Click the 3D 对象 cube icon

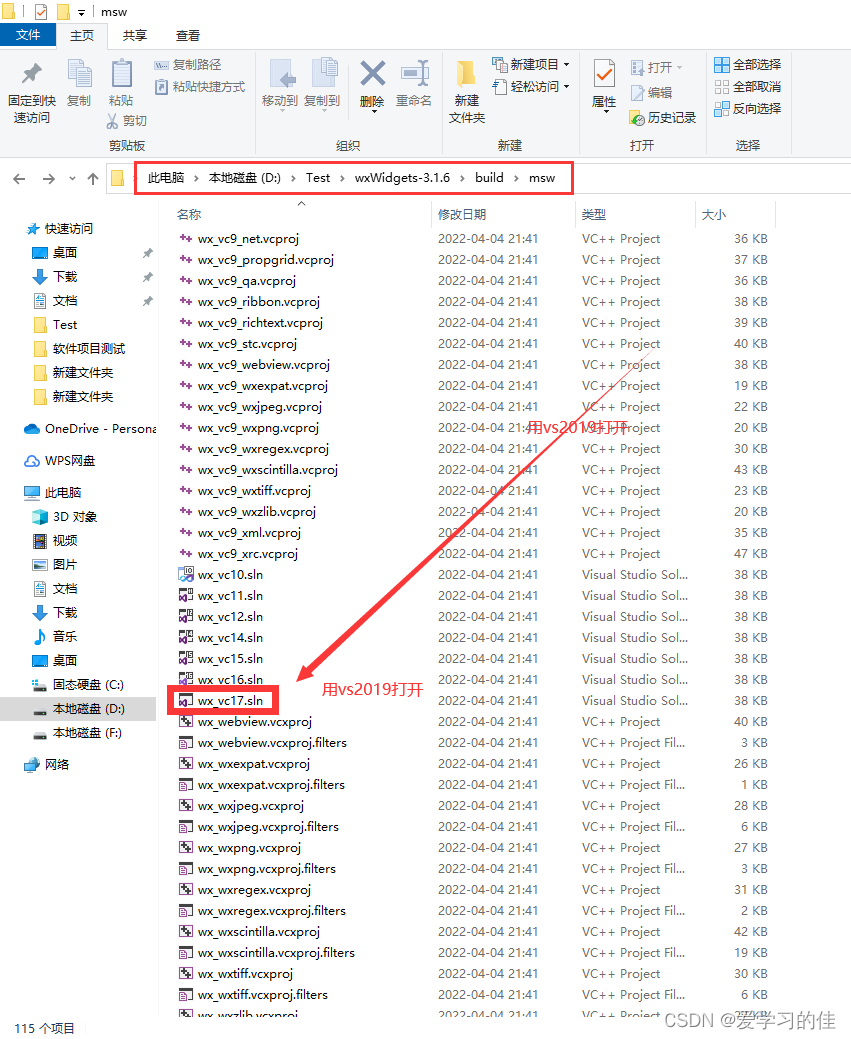coord(40,517)
